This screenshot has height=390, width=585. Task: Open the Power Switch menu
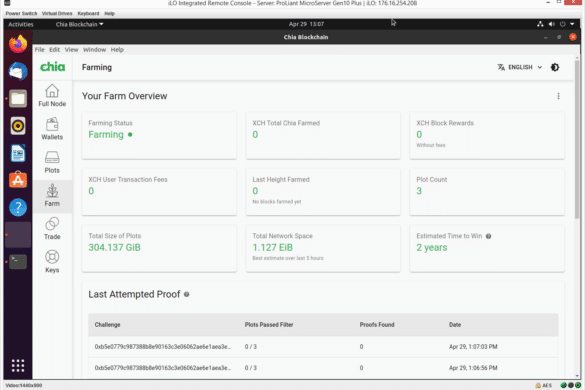tap(21, 13)
